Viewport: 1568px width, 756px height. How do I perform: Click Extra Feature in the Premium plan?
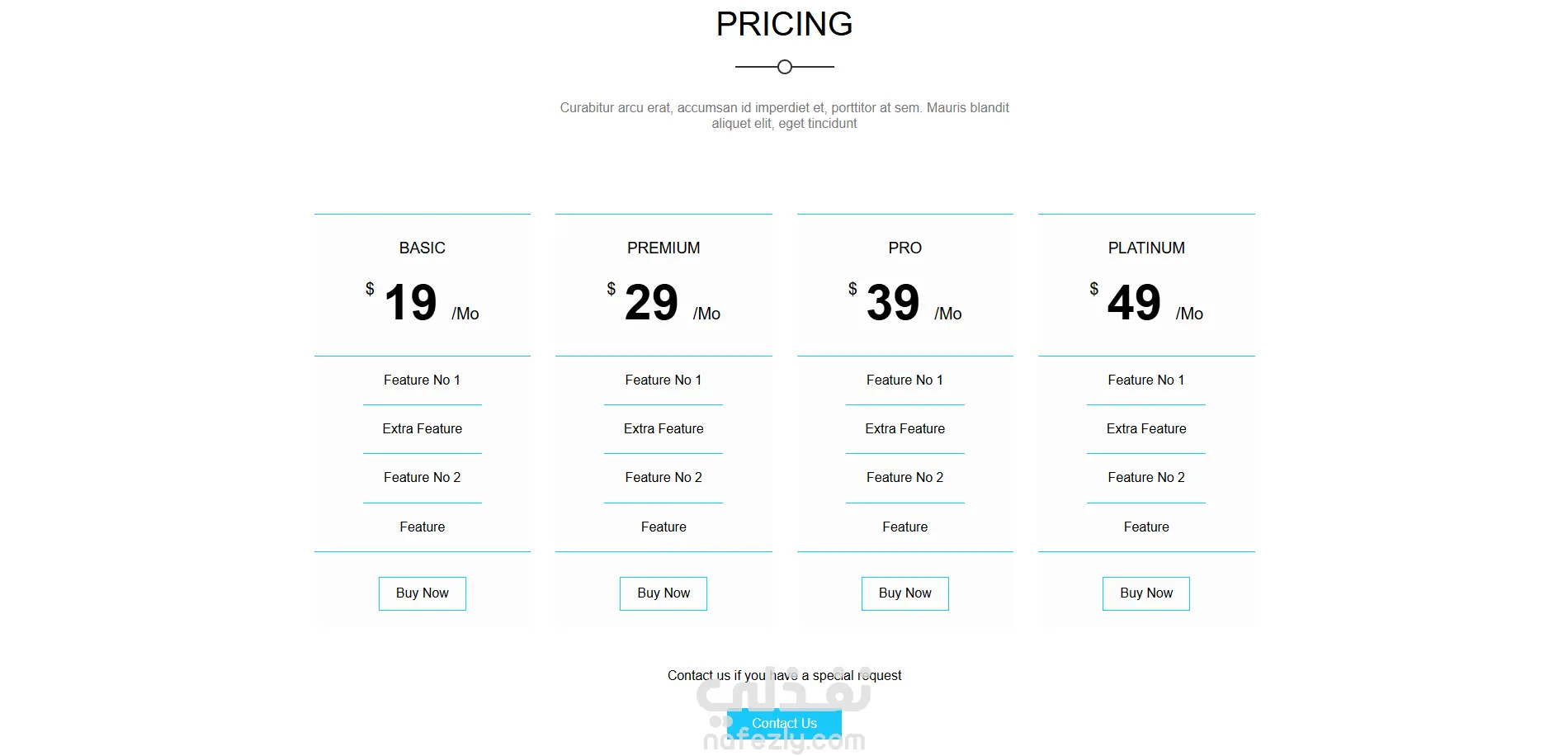tap(664, 429)
